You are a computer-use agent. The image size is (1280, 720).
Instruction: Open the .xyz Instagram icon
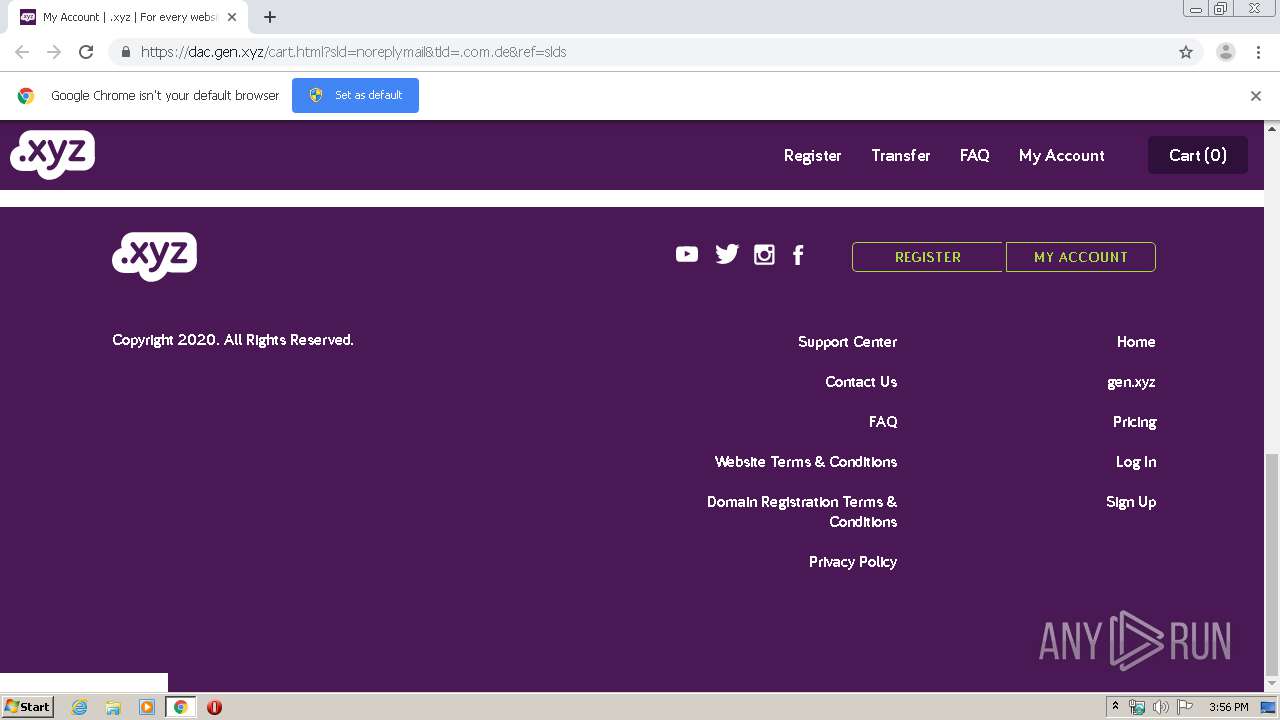click(x=764, y=255)
